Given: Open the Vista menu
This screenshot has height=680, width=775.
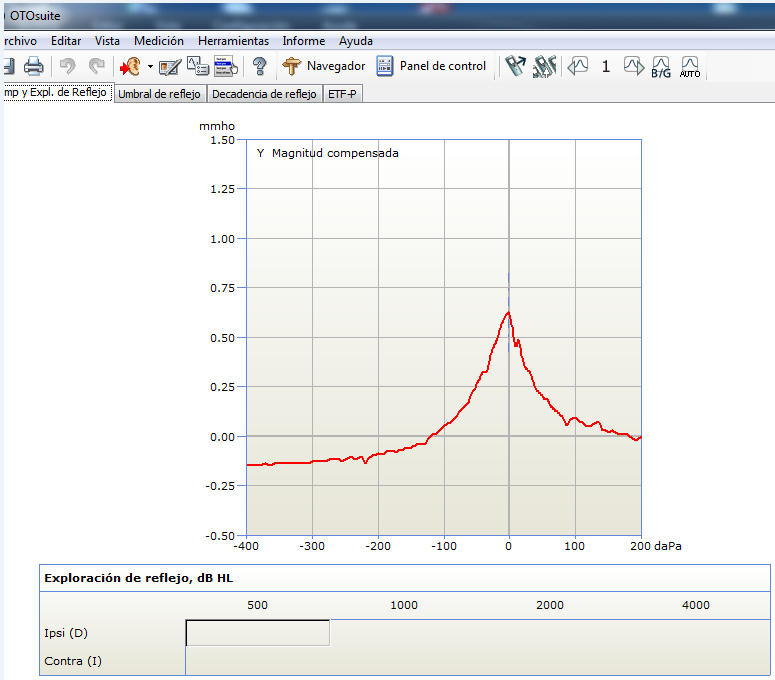Looking at the screenshot, I should coord(107,41).
